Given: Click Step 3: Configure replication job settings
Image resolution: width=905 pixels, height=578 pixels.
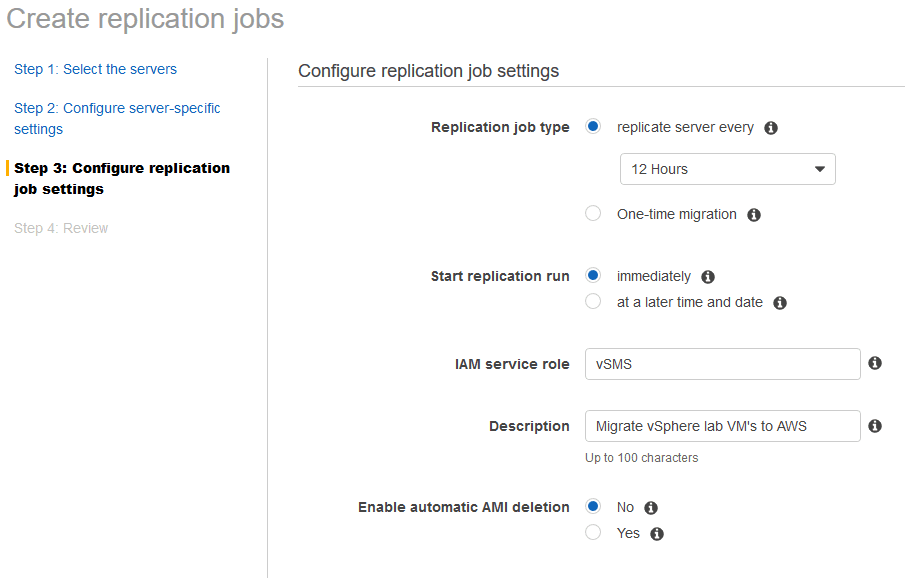Looking at the screenshot, I should click(122, 178).
